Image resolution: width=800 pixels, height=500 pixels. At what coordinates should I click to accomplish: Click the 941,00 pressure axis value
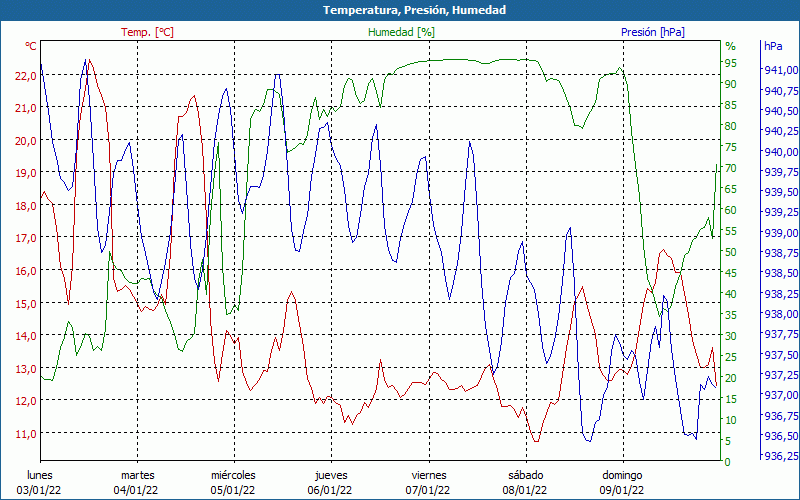781,70
